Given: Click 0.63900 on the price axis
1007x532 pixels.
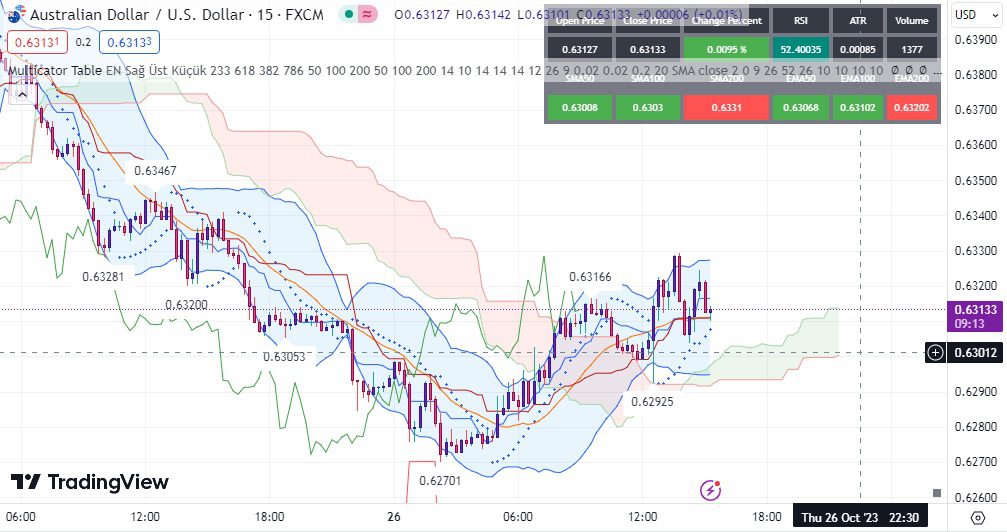Looking at the screenshot, I should [x=976, y=40].
